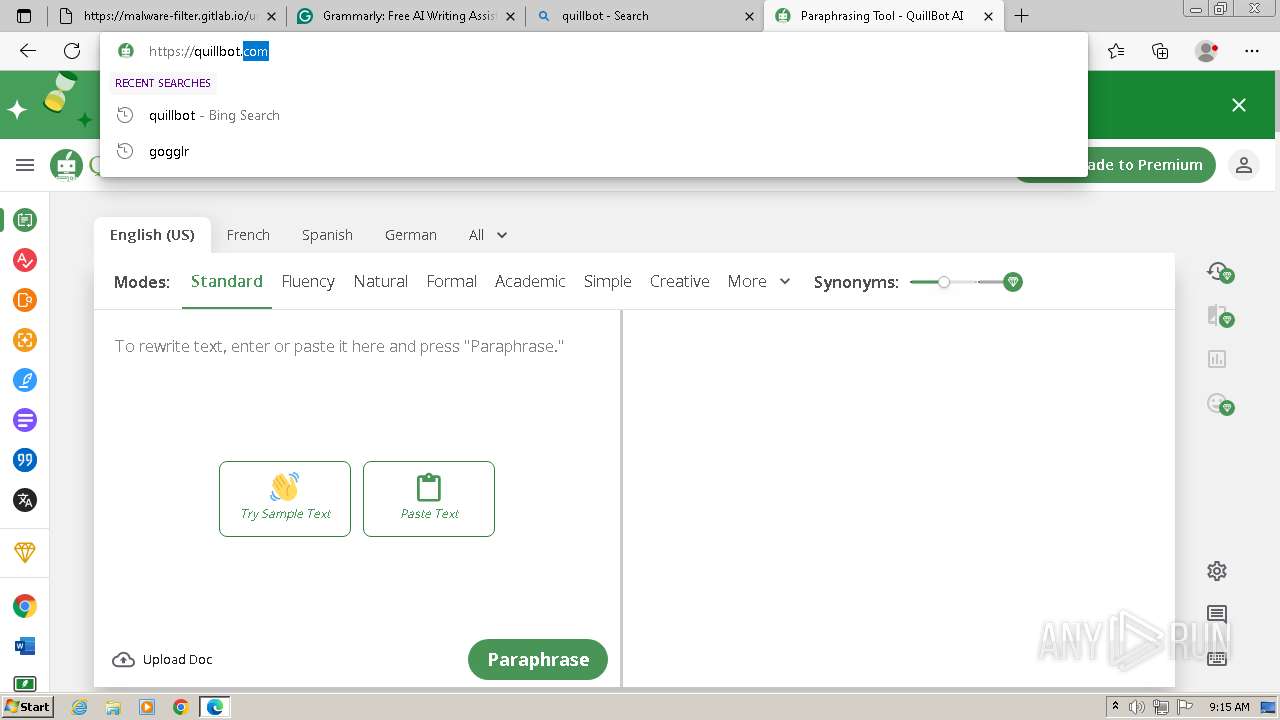Open the blue AI writer pen icon
The height and width of the screenshot is (720, 1280).
(25, 380)
